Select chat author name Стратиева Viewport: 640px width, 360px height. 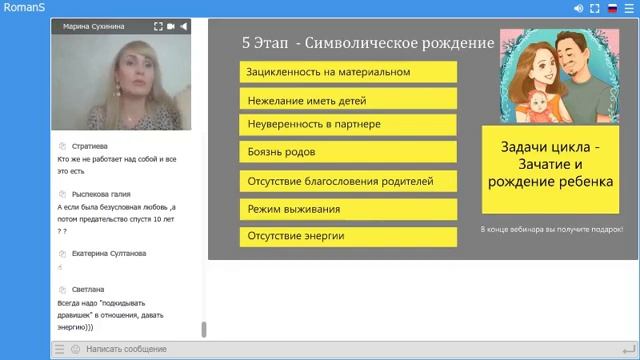point(90,146)
